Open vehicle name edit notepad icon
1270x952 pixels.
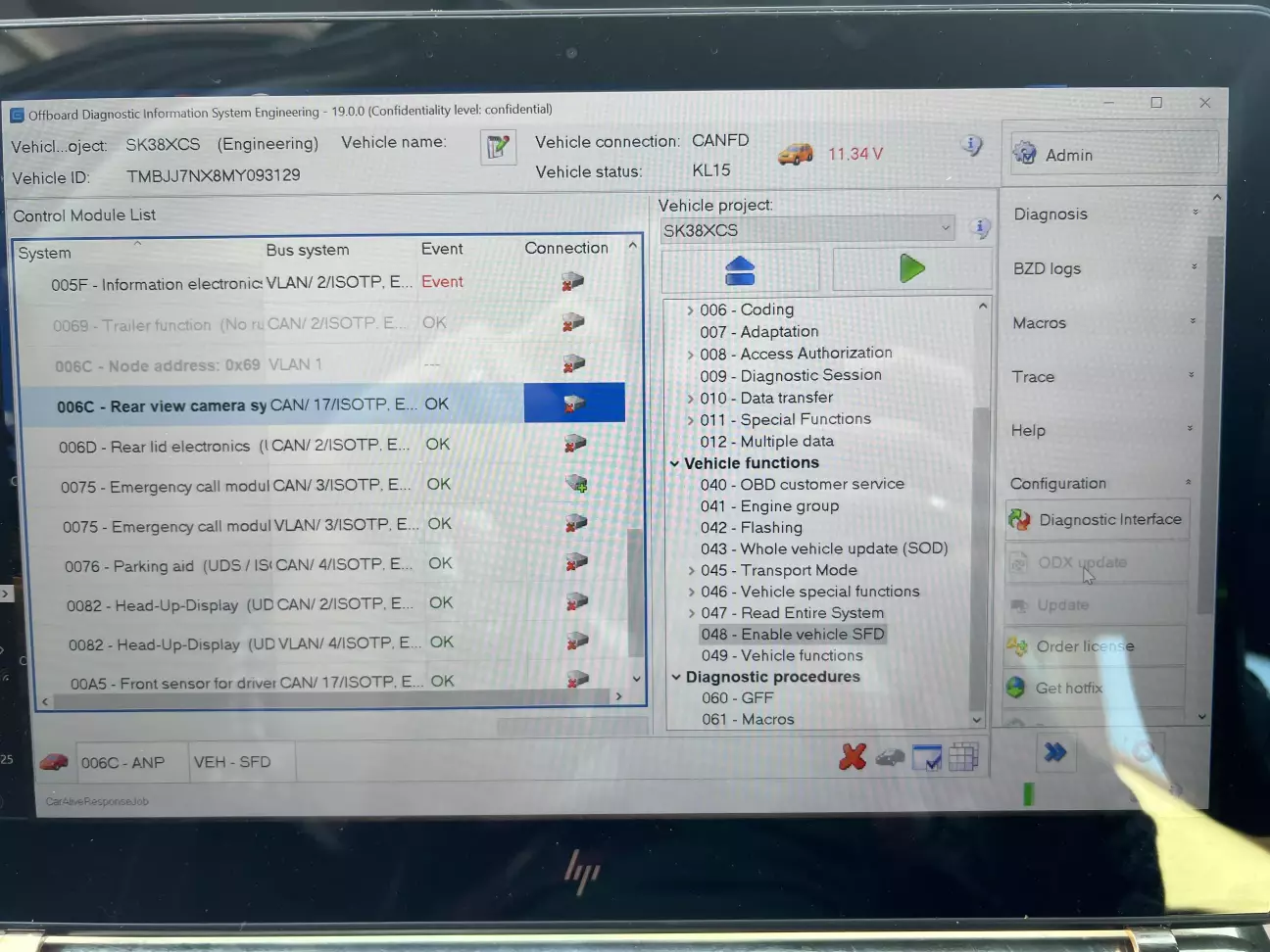[498, 148]
